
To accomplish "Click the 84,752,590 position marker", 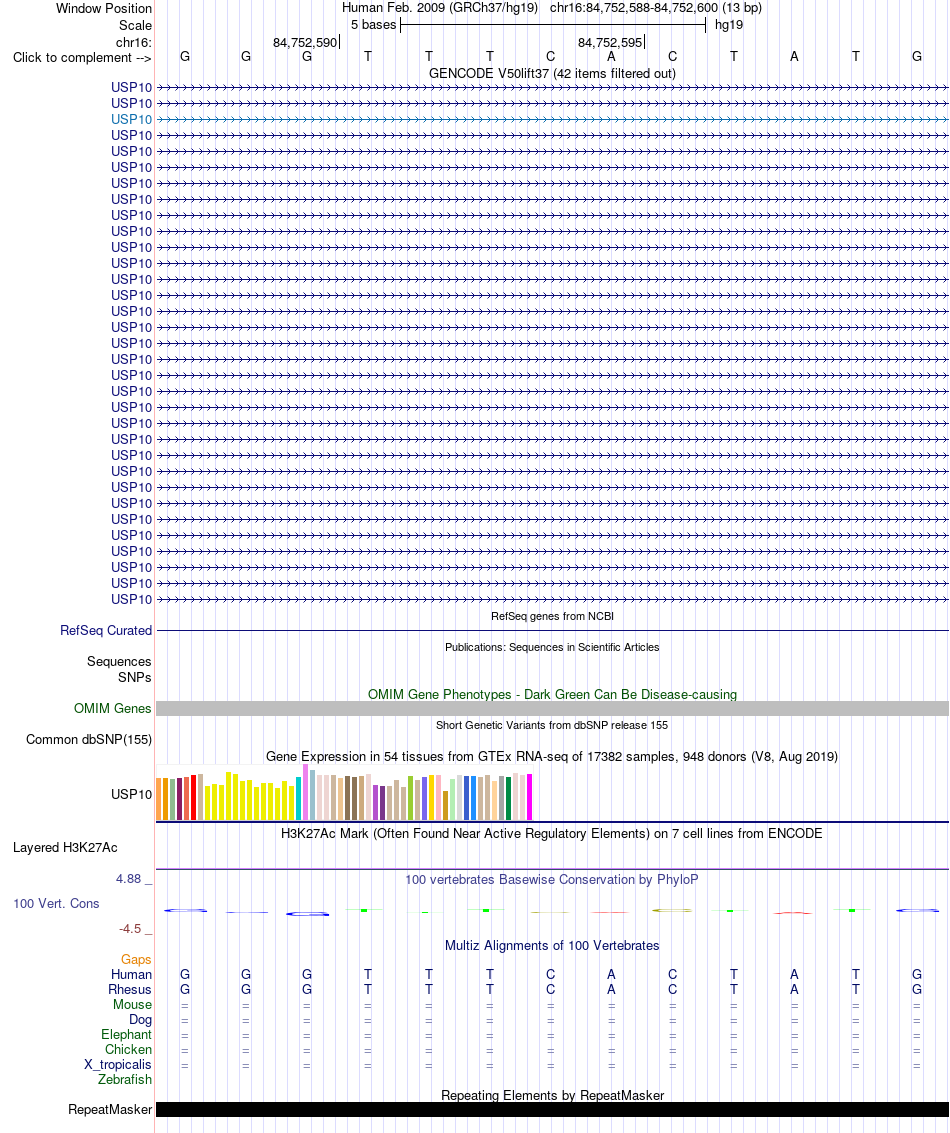I will point(305,43).
